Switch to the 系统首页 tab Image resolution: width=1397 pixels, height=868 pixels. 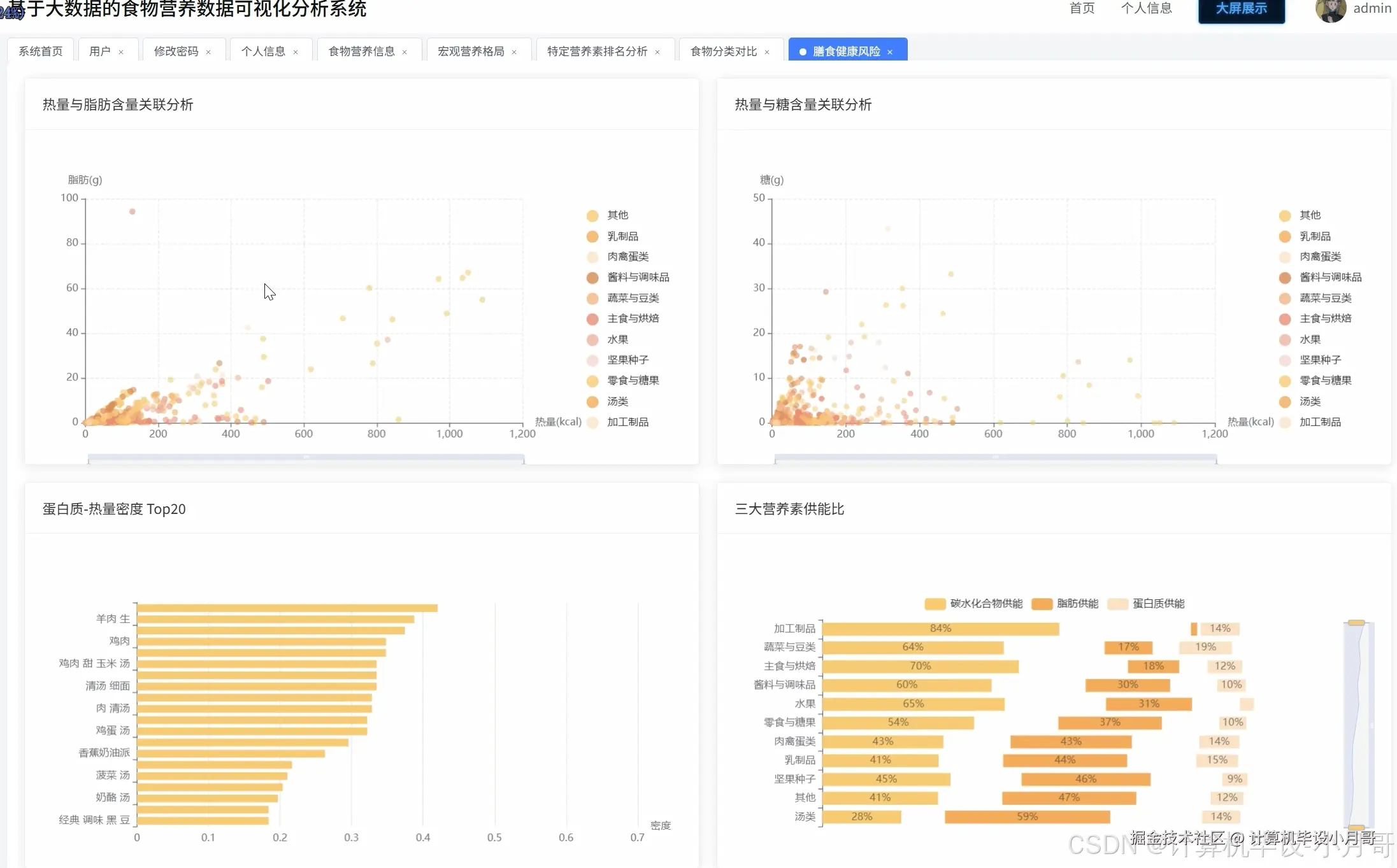tap(41, 52)
